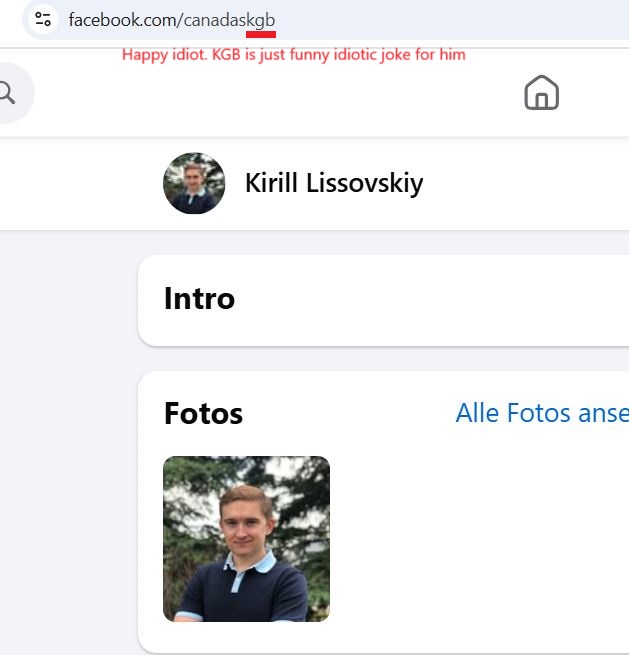Screen dimensions: 629x655
Task: Open the photo thumbnail under Fotos
Action: [x=246, y=539]
